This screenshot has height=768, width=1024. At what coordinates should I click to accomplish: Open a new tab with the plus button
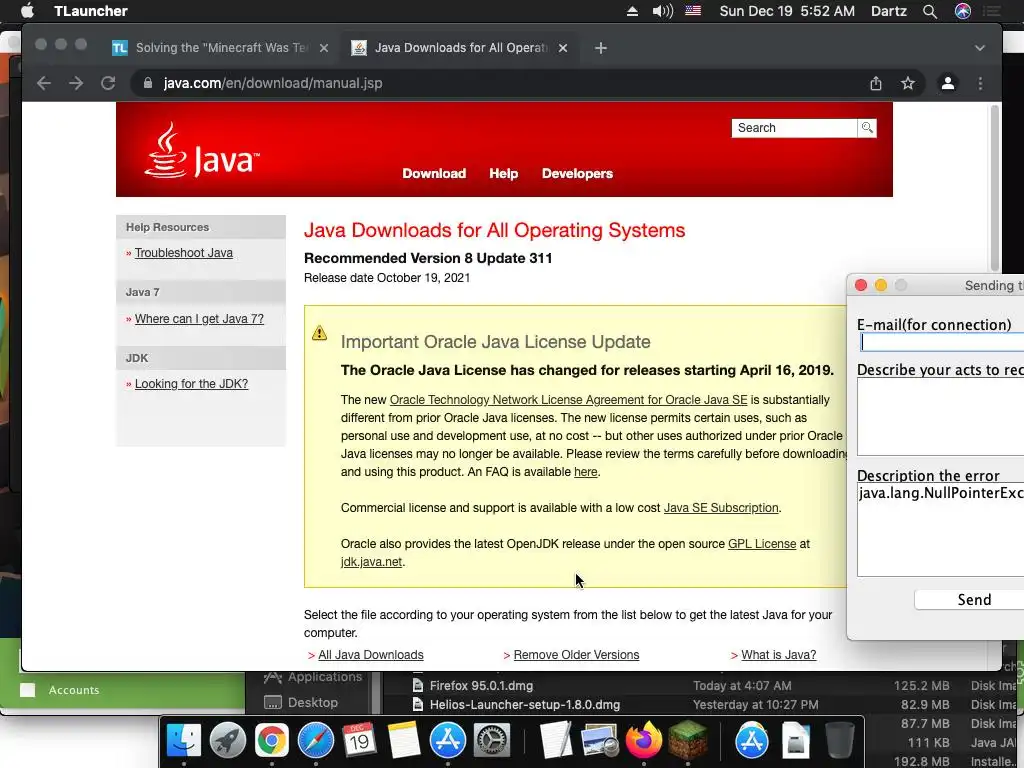[x=601, y=48]
